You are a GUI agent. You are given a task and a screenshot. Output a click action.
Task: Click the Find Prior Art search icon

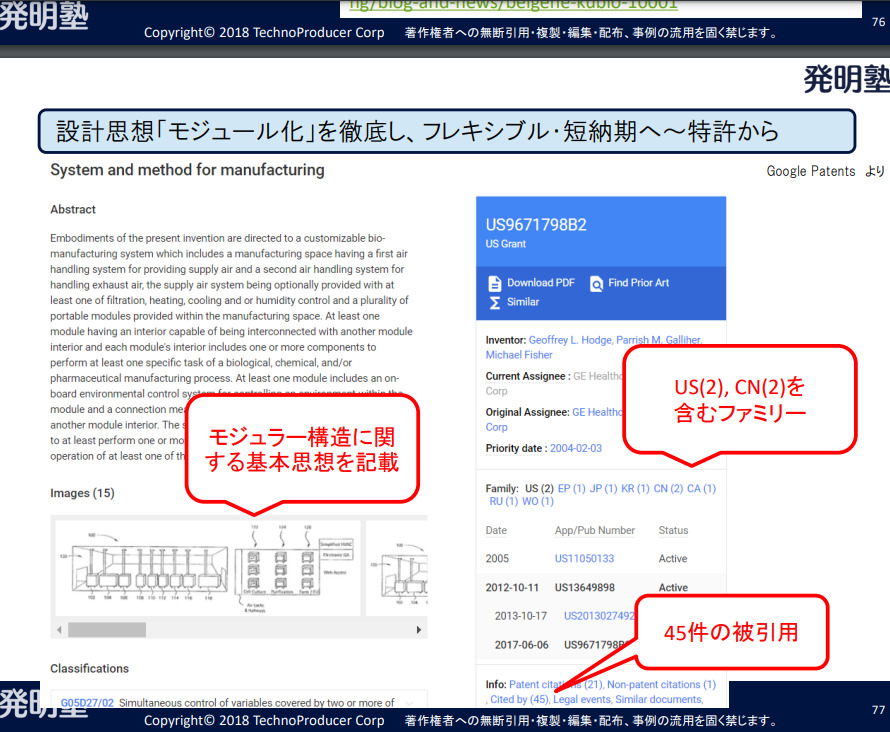pyautogui.click(x=596, y=283)
